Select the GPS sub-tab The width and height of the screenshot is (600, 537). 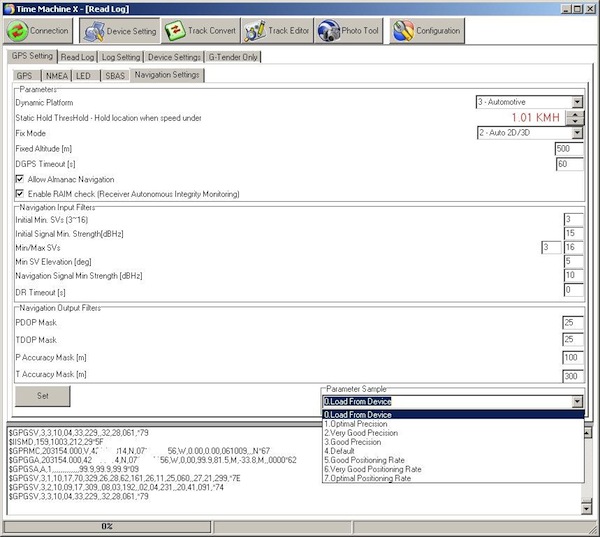(26, 76)
